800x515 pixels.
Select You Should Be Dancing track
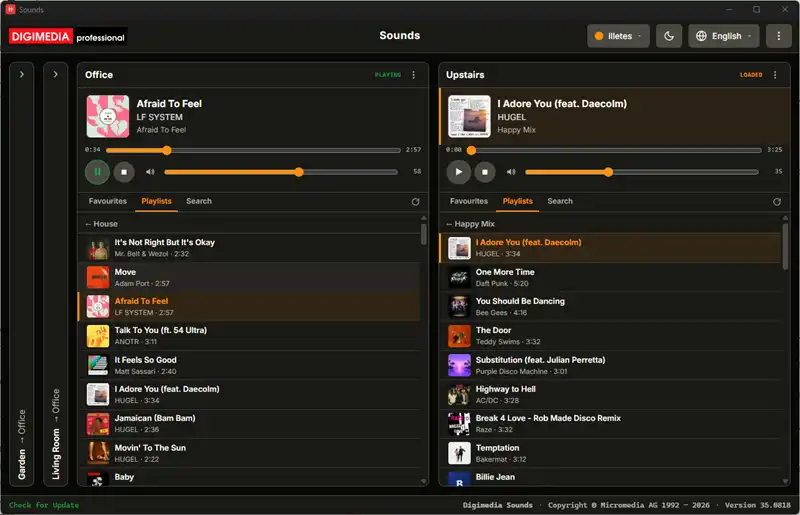pos(610,307)
